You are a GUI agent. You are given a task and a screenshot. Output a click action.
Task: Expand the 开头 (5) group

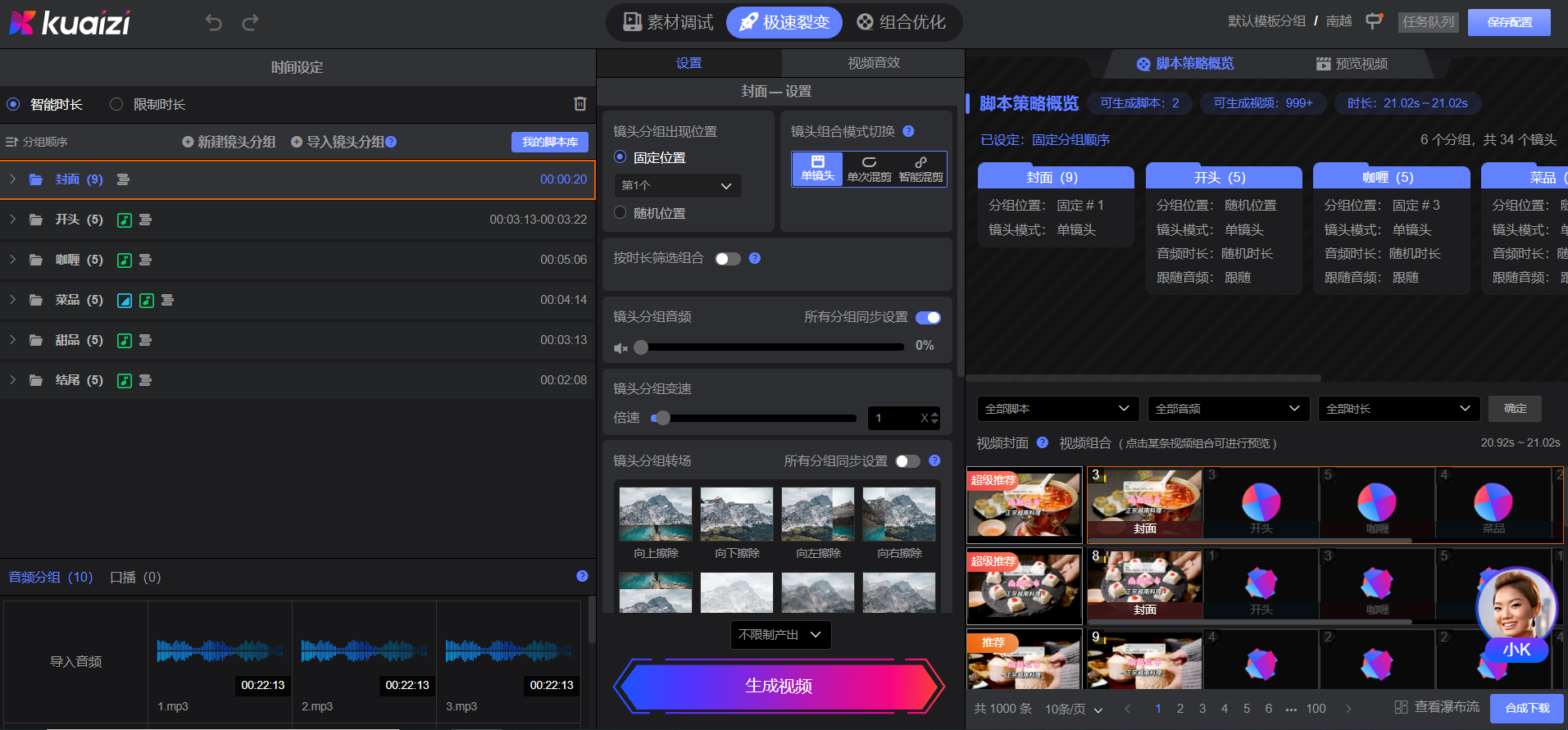[13, 220]
